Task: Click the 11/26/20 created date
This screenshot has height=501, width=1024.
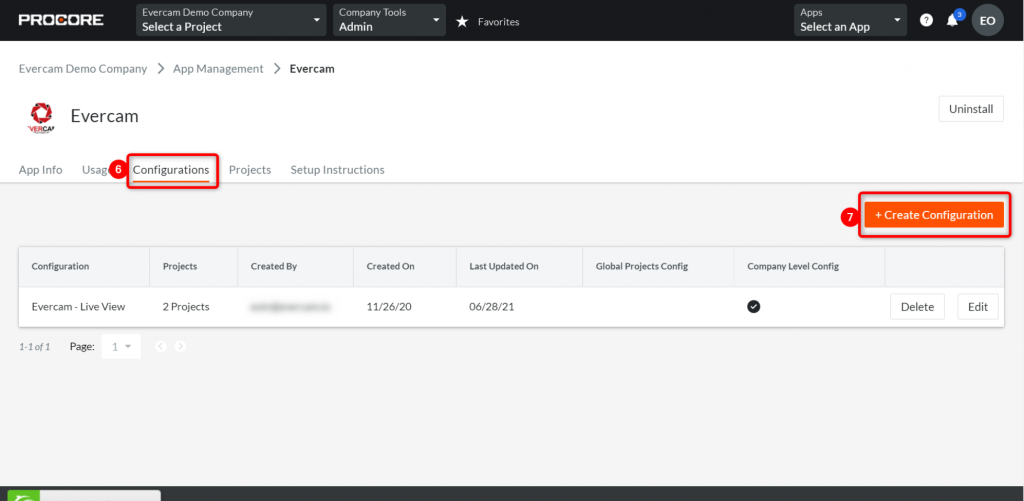Action: click(389, 307)
